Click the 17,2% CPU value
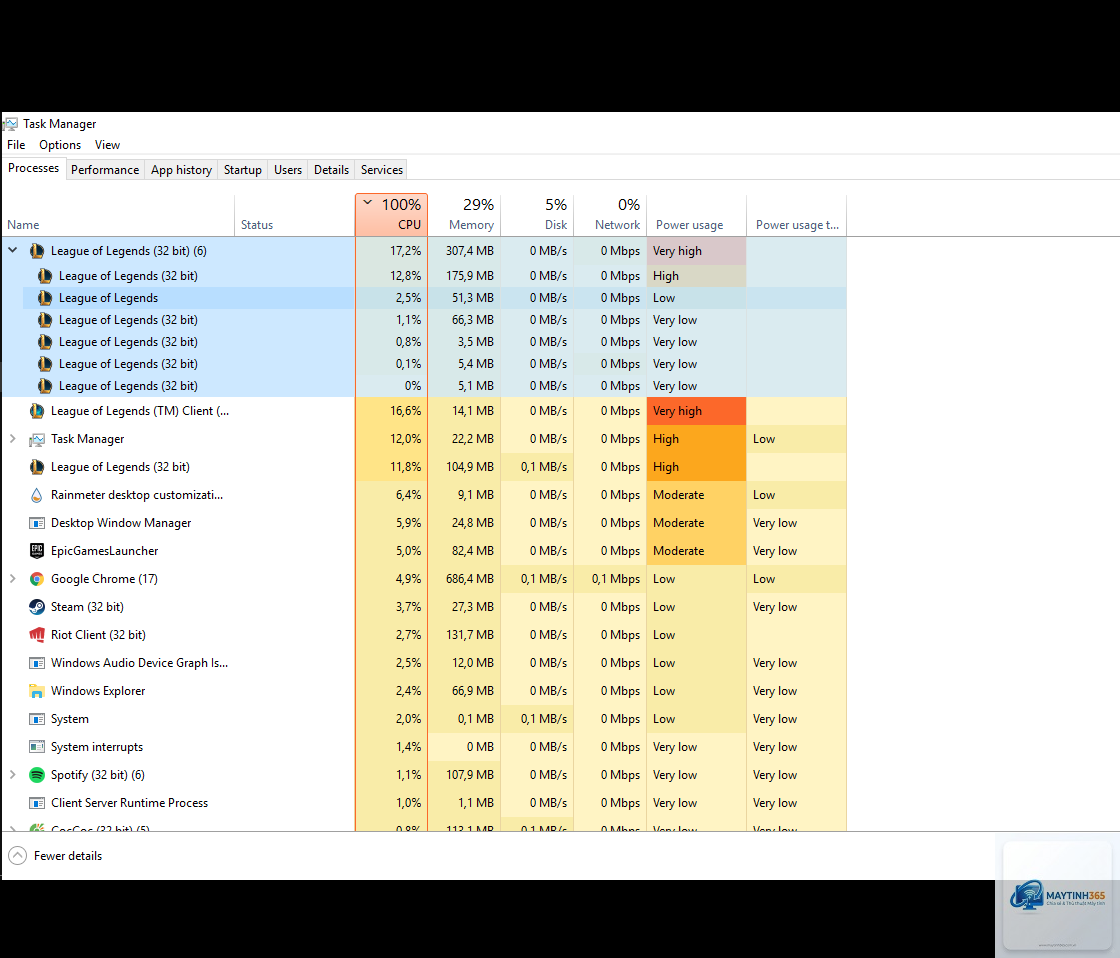The width and height of the screenshot is (1120, 958). point(406,251)
